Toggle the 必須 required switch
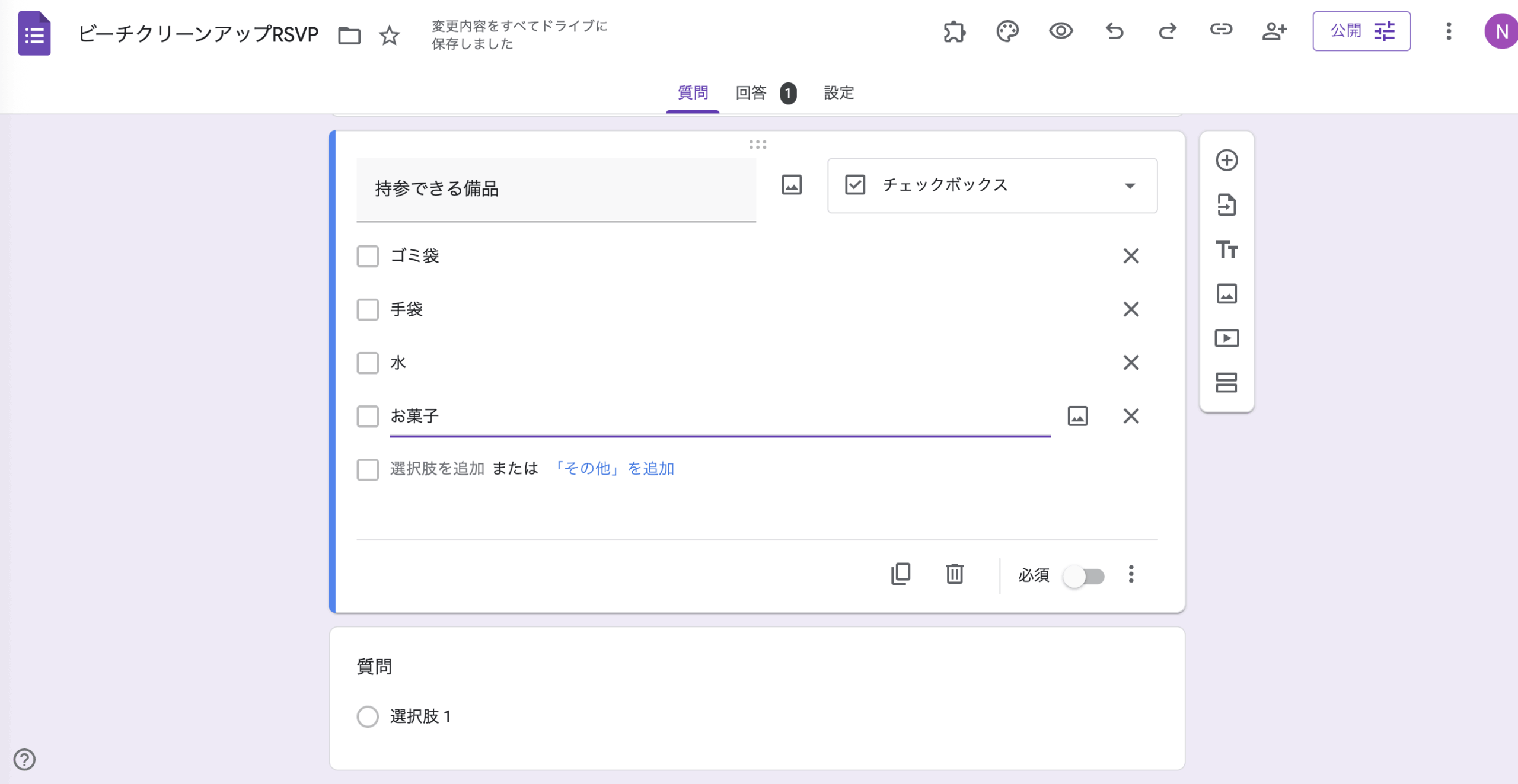 (1084, 576)
